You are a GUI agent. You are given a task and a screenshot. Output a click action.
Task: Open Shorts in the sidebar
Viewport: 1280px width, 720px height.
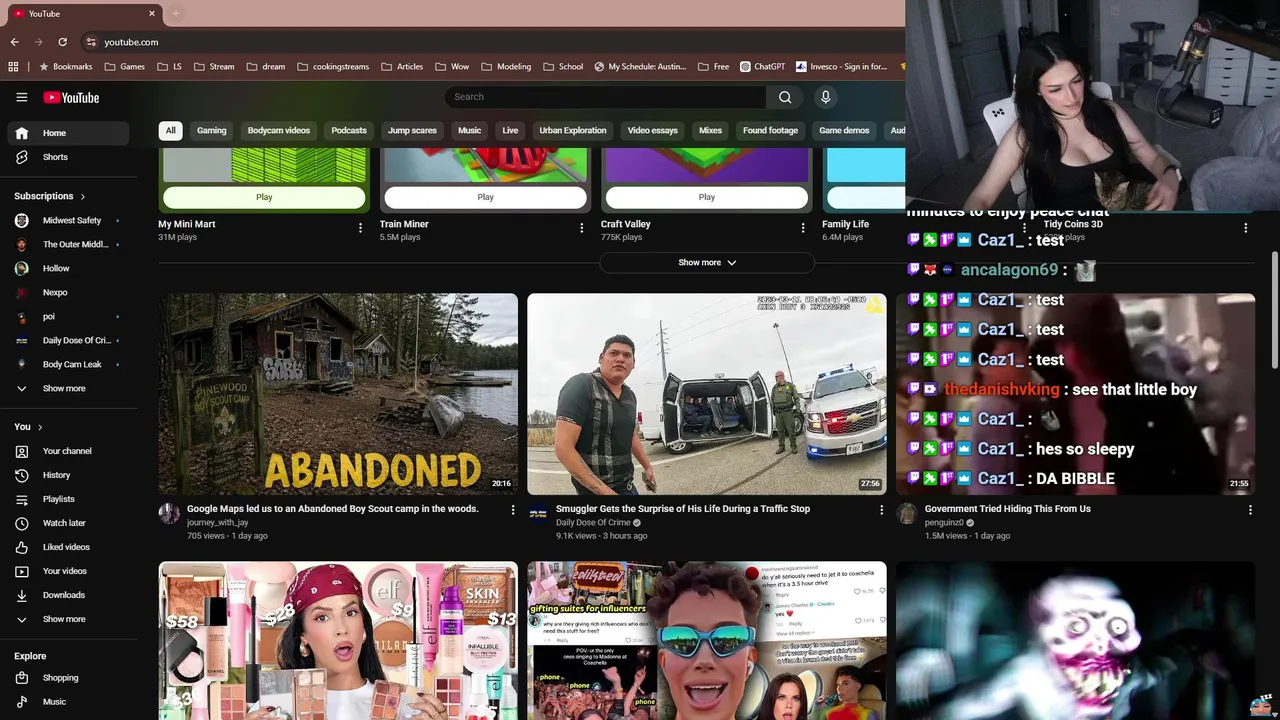click(x=68, y=157)
